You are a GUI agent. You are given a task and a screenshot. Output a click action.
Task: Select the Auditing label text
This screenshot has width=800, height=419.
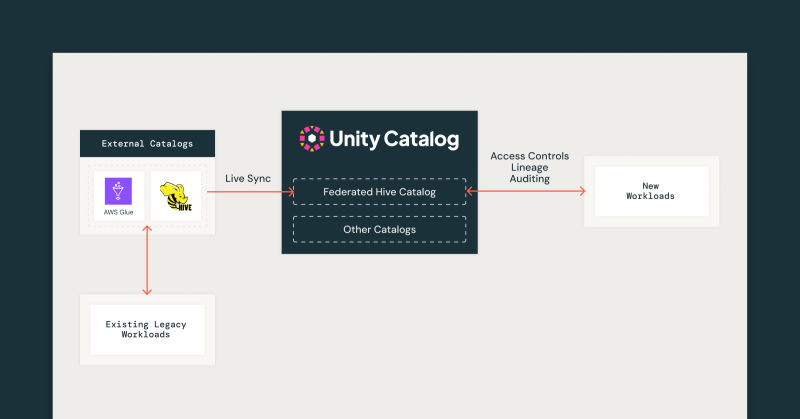point(529,179)
